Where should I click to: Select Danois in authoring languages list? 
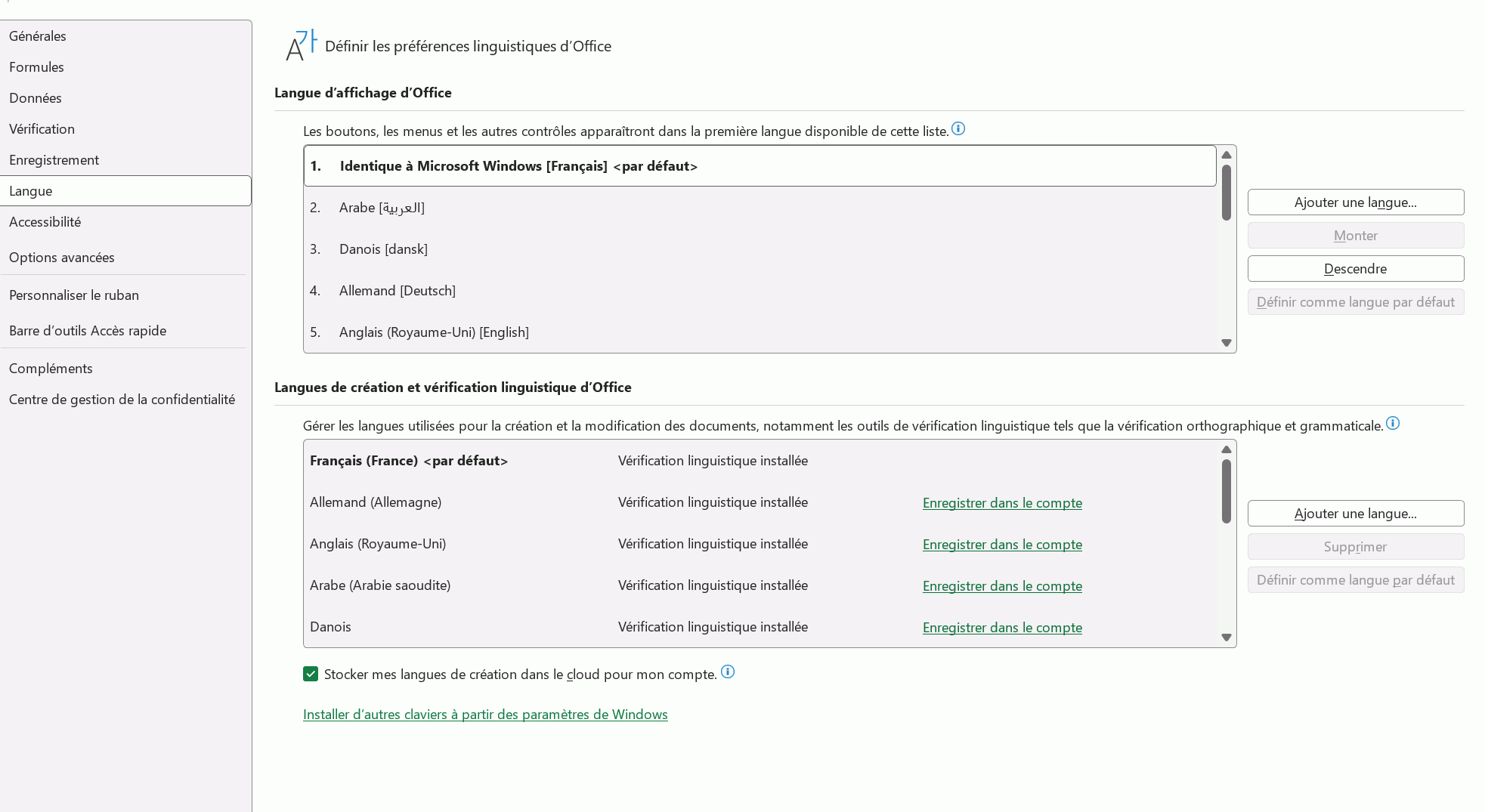tap(760, 627)
